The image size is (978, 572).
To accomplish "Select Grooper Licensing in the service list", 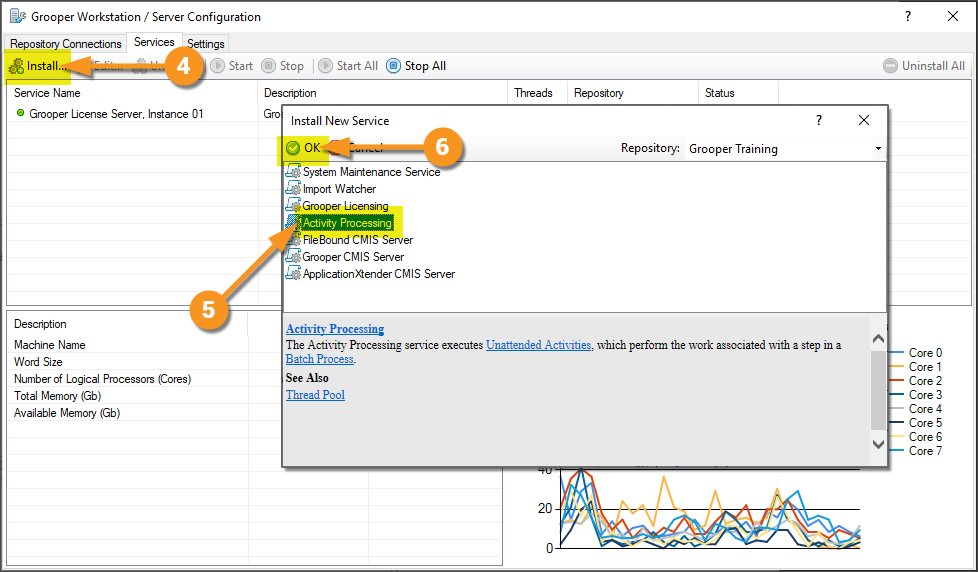I will [345, 206].
